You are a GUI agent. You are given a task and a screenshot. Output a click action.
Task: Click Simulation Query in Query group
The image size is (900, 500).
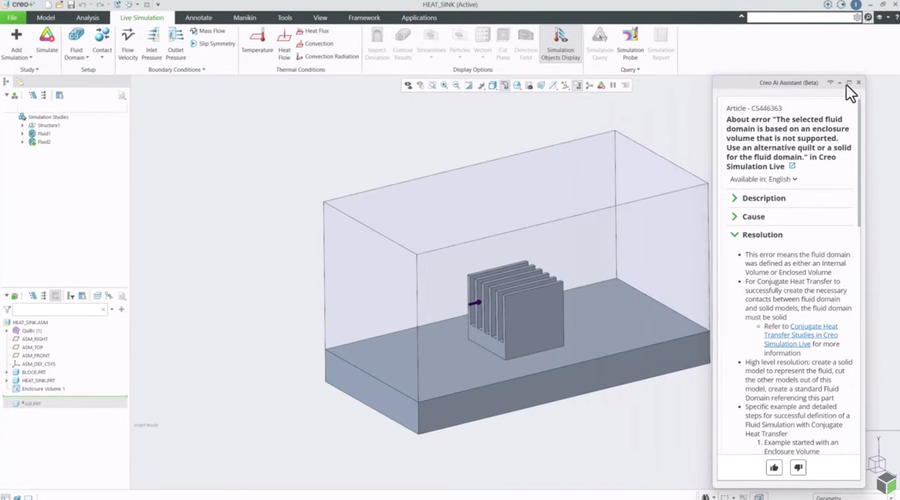click(599, 44)
